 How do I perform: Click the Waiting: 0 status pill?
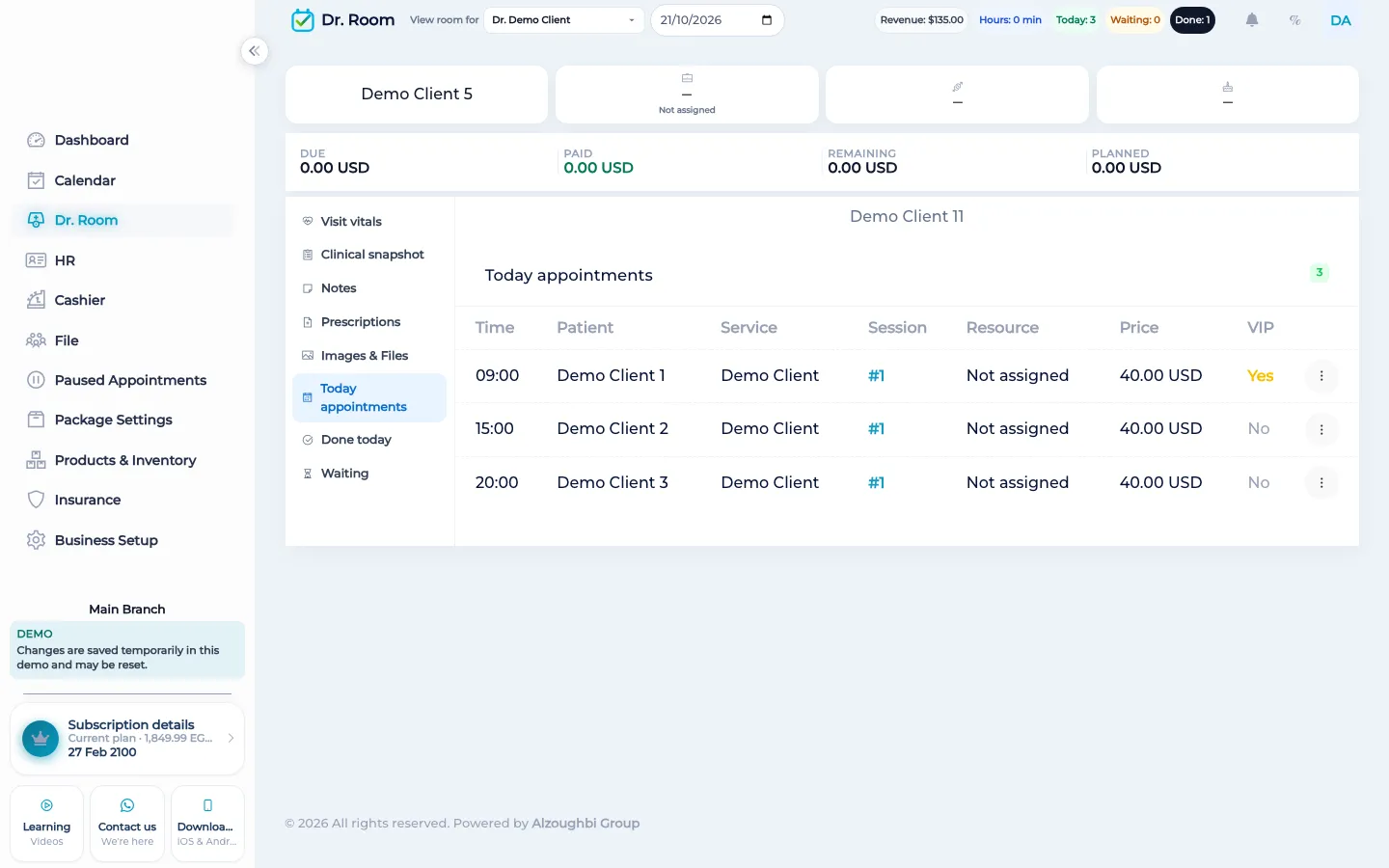click(x=1135, y=20)
